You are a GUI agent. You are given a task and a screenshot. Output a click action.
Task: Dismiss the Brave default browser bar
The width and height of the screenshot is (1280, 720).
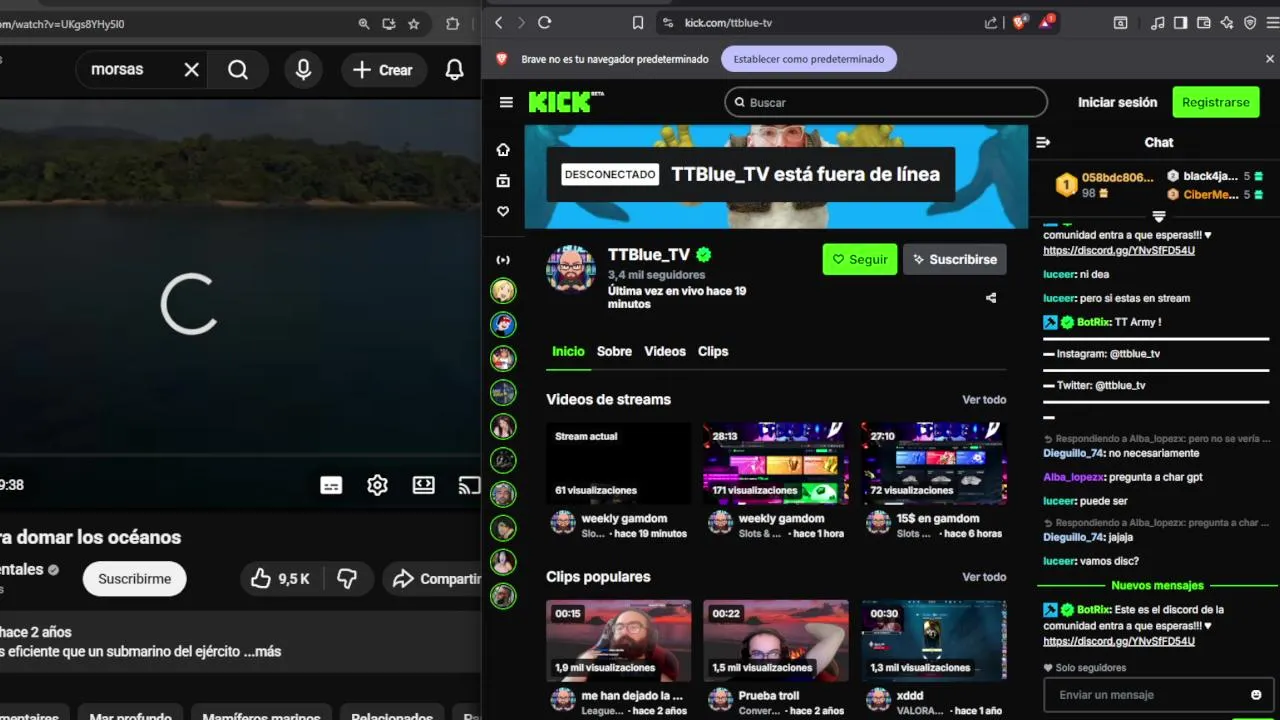[1270, 59]
